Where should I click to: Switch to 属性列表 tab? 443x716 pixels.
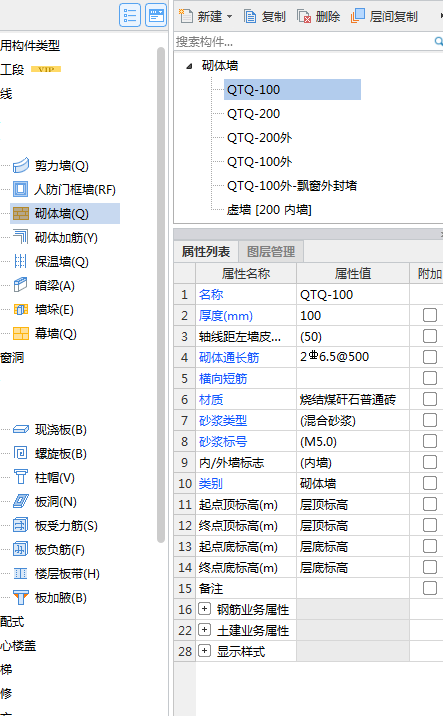click(x=206, y=252)
